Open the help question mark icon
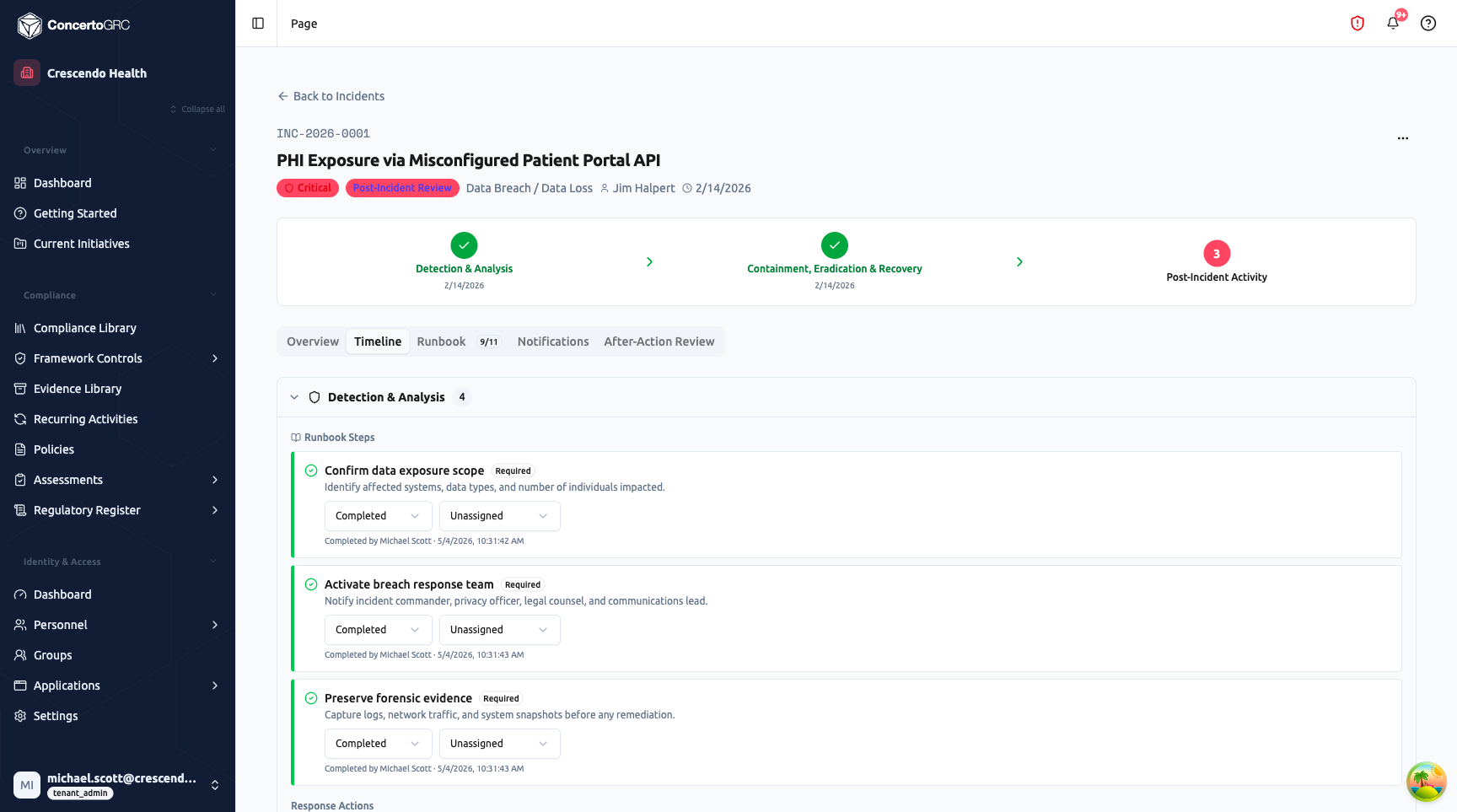 click(x=1428, y=24)
